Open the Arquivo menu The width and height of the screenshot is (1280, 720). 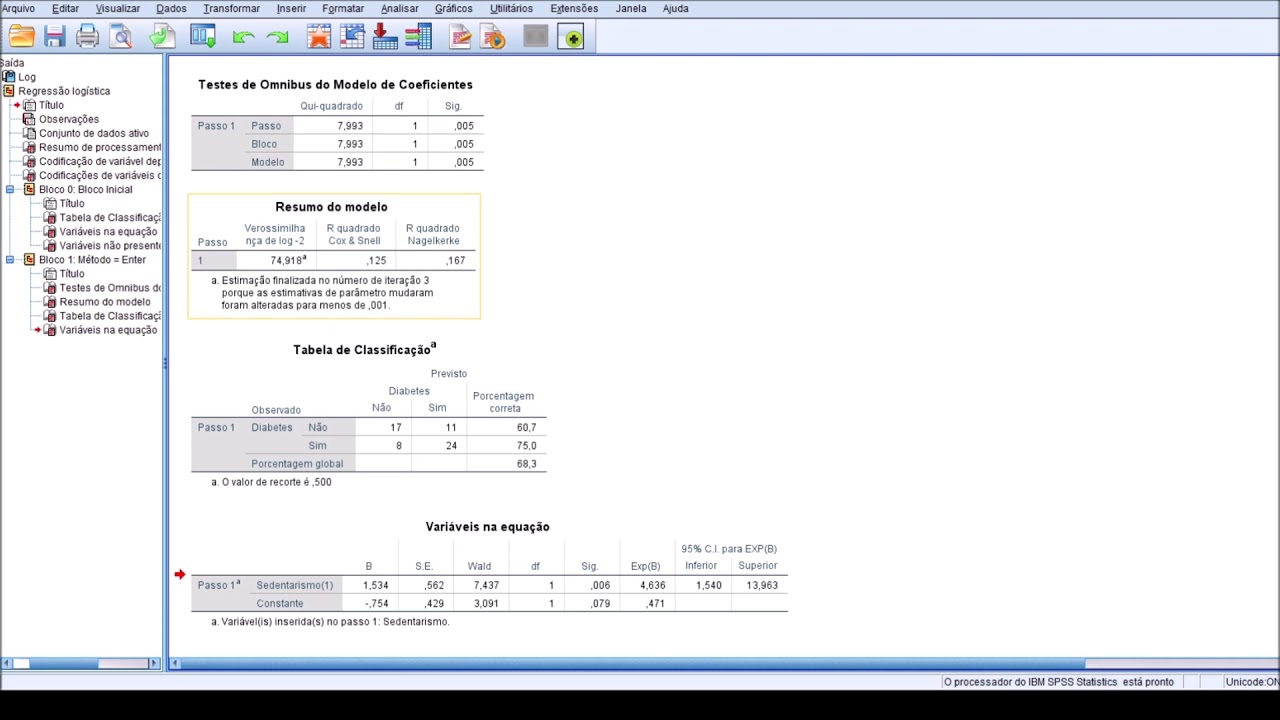click(18, 8)
